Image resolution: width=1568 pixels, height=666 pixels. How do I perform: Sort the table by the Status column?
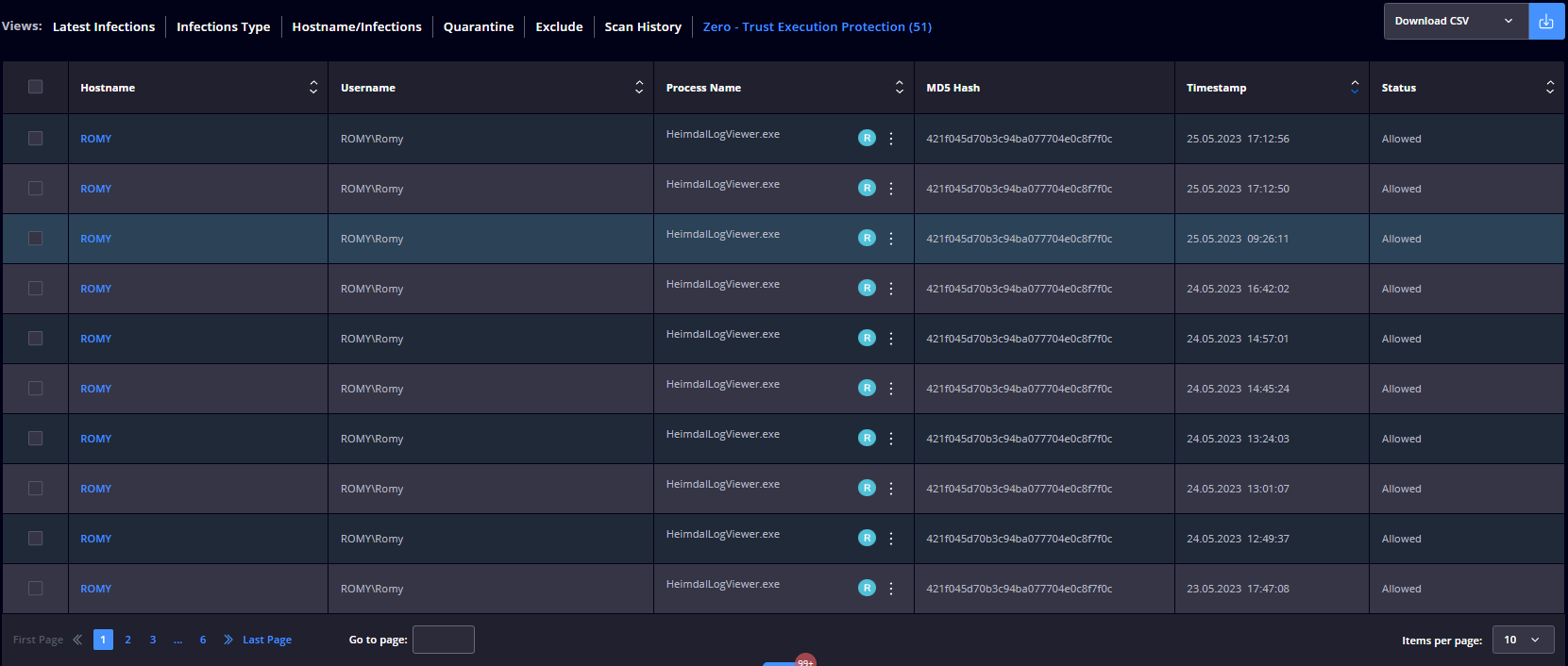tap(1550, 87)
